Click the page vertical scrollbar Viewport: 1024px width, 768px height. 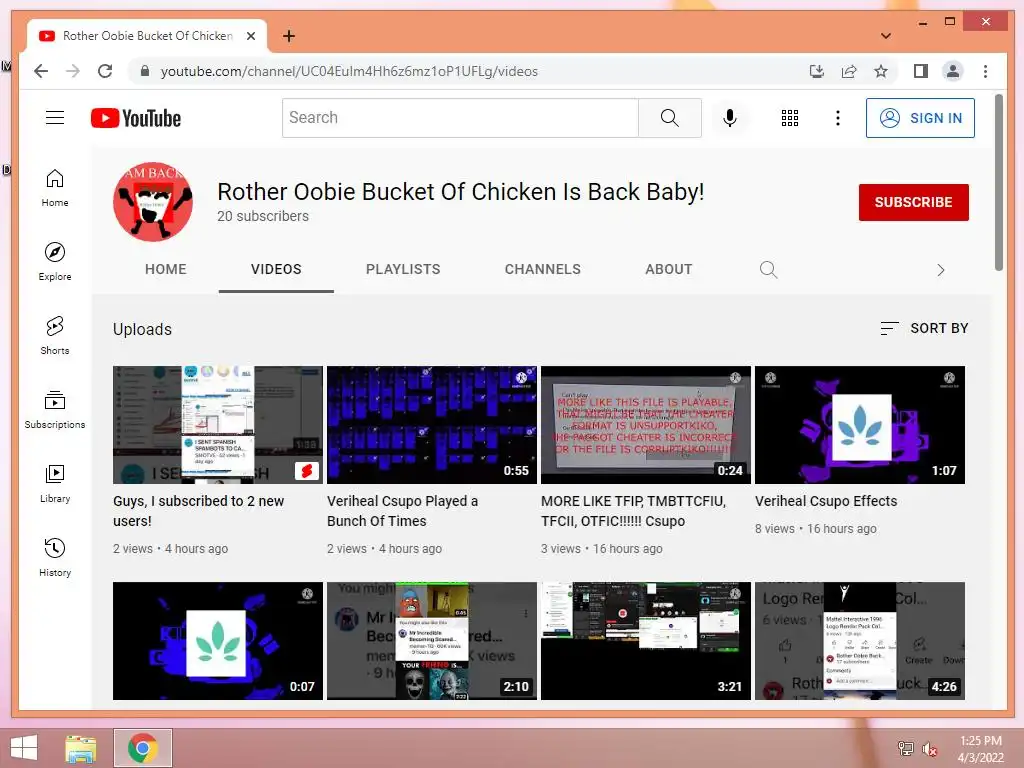pyautogui.click(x=999, y=182)
